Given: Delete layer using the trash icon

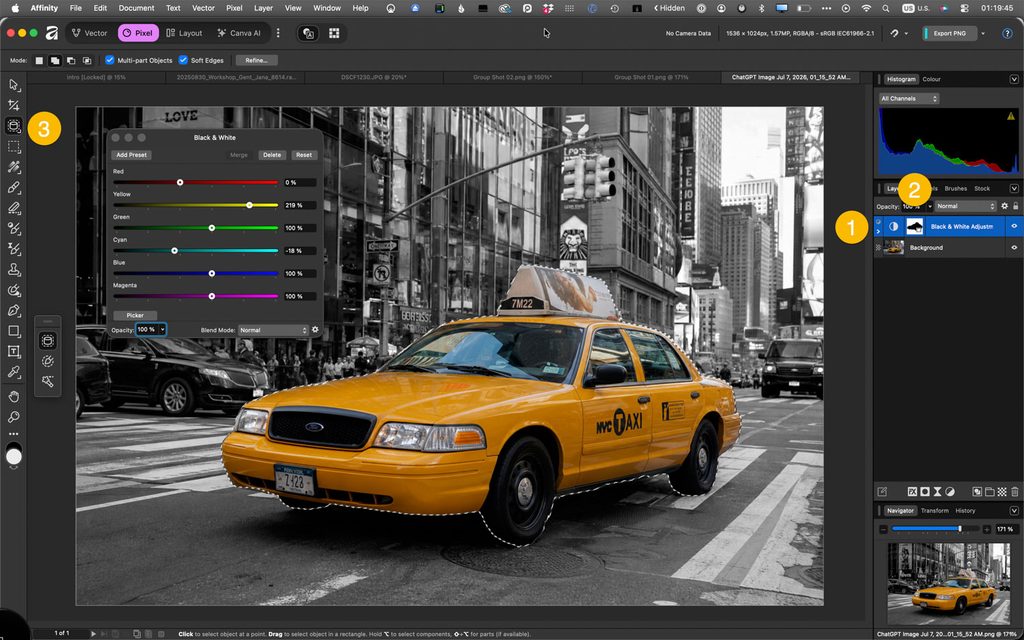Looking at the screenshot, I should [1014, 492].
